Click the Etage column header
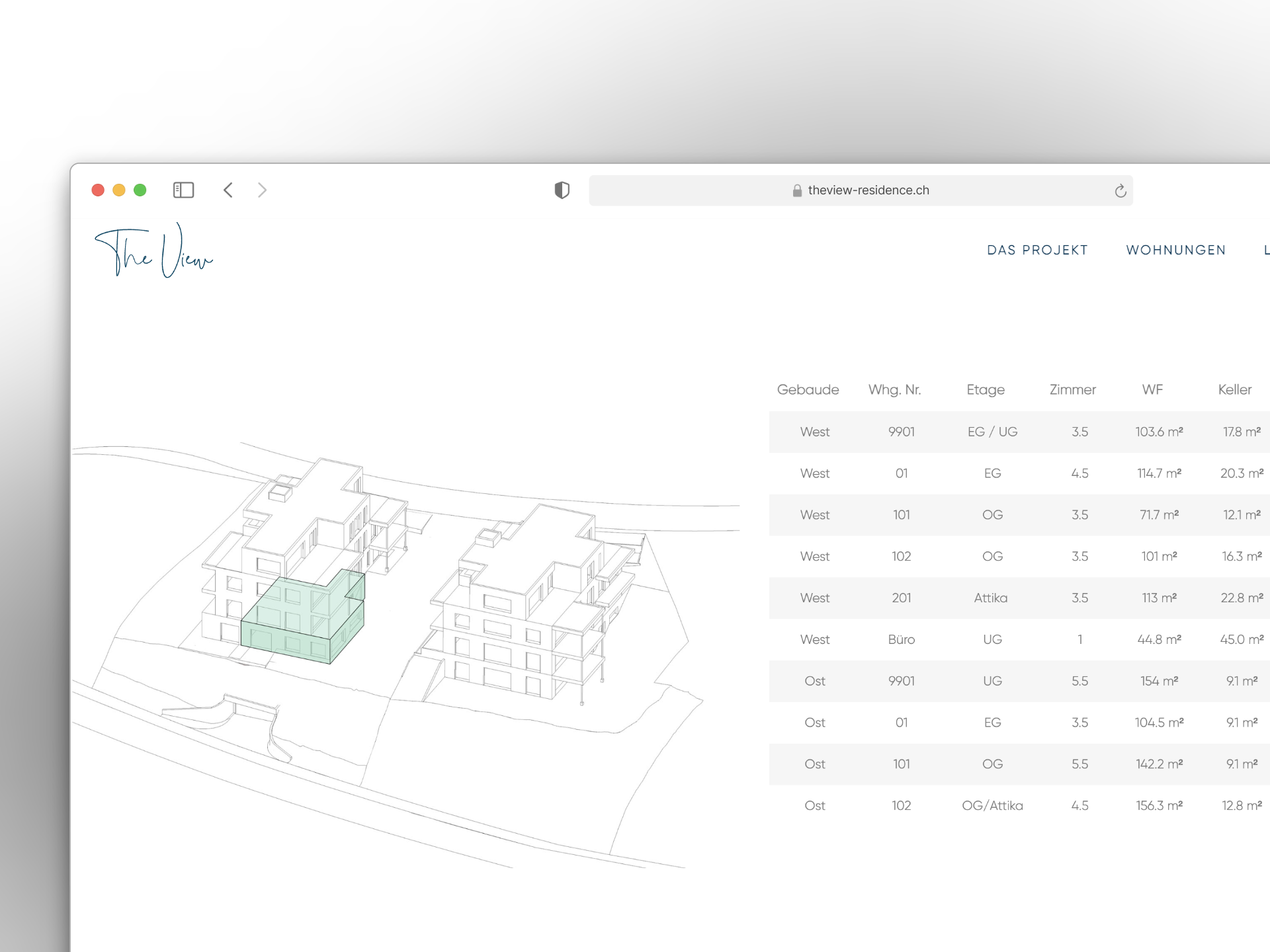Image resolution: width=1270 pixels, height=952 pixels. [x=986, y=390]
